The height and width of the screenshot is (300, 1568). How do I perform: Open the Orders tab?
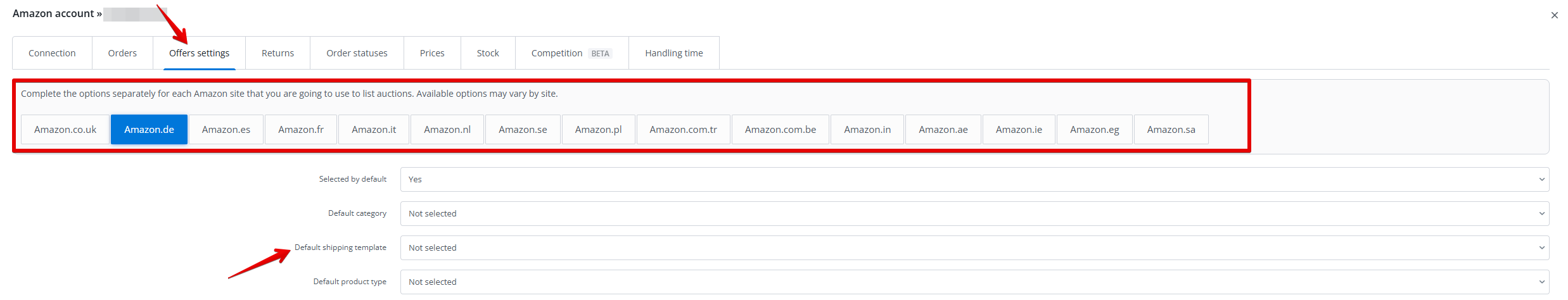click(122, 53)
